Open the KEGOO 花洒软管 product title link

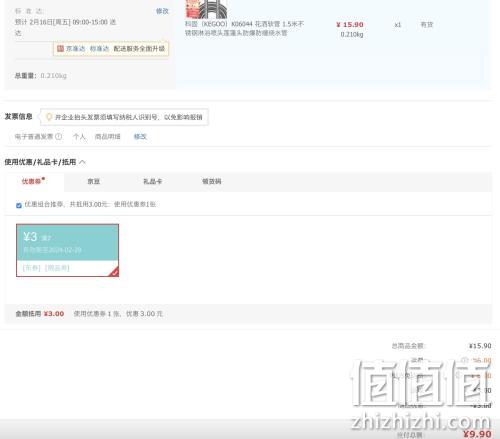244,28
